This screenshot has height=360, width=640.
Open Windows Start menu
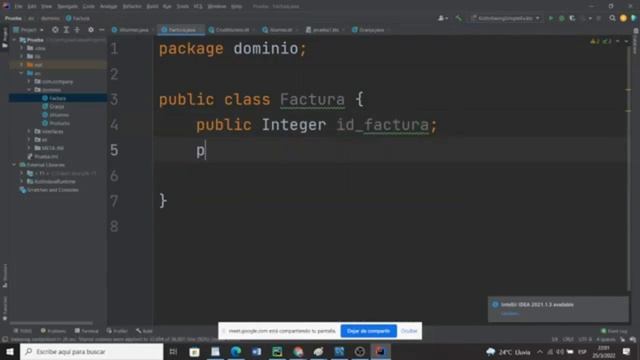click(10, 351)
